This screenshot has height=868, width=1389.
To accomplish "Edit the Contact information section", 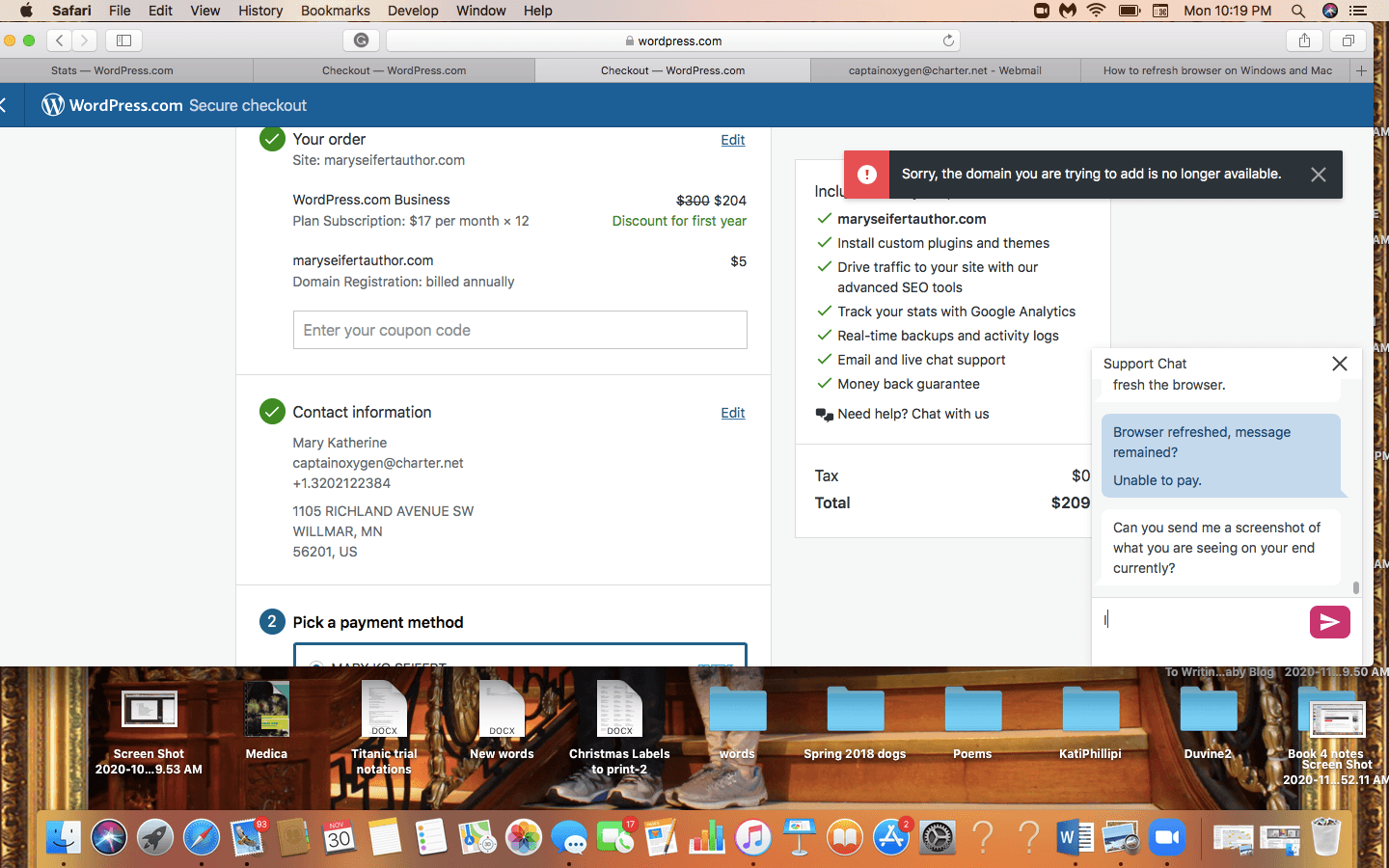I will coord(732,413).
